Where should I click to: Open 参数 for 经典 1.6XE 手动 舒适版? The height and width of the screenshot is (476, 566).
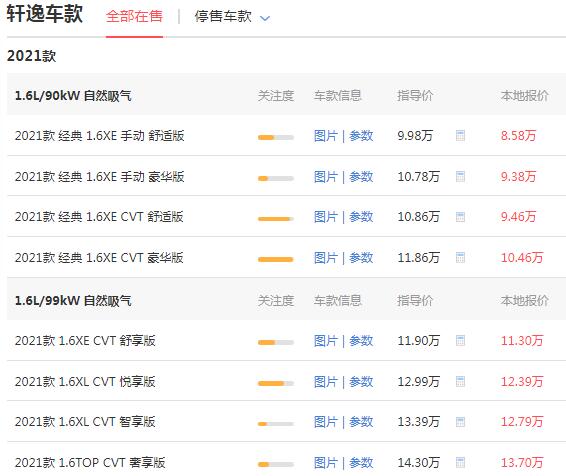tap(361, 136)
